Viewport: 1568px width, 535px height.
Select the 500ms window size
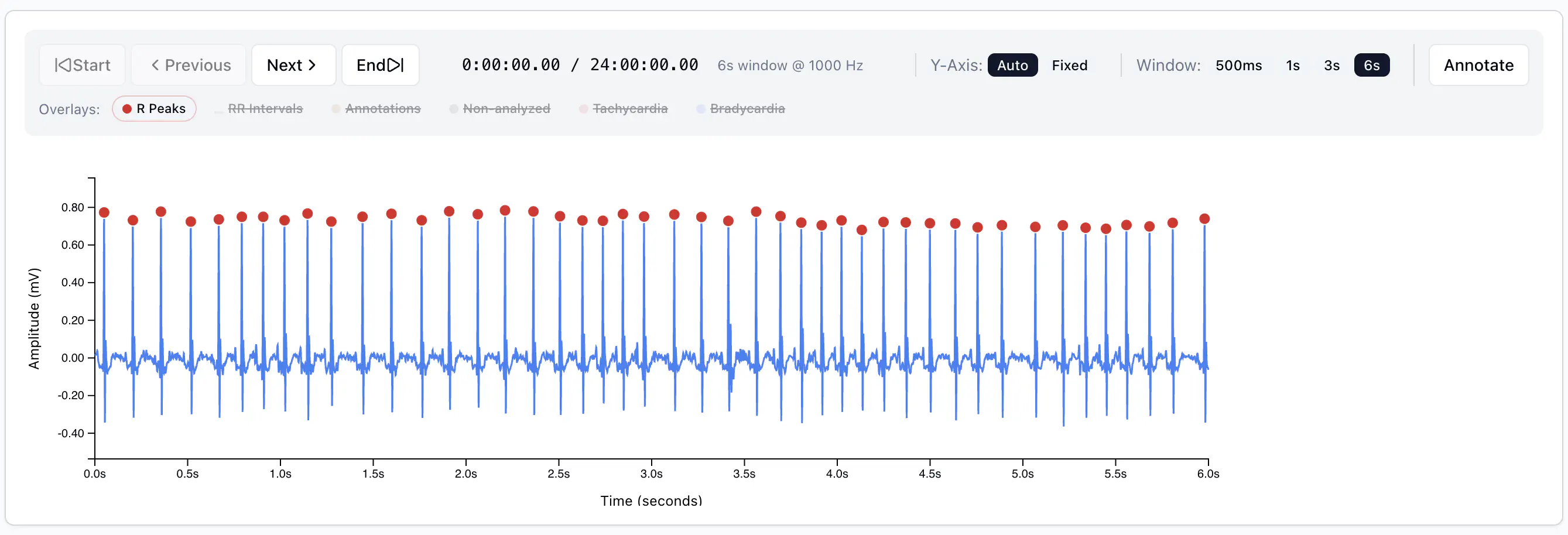point(1238,65)
